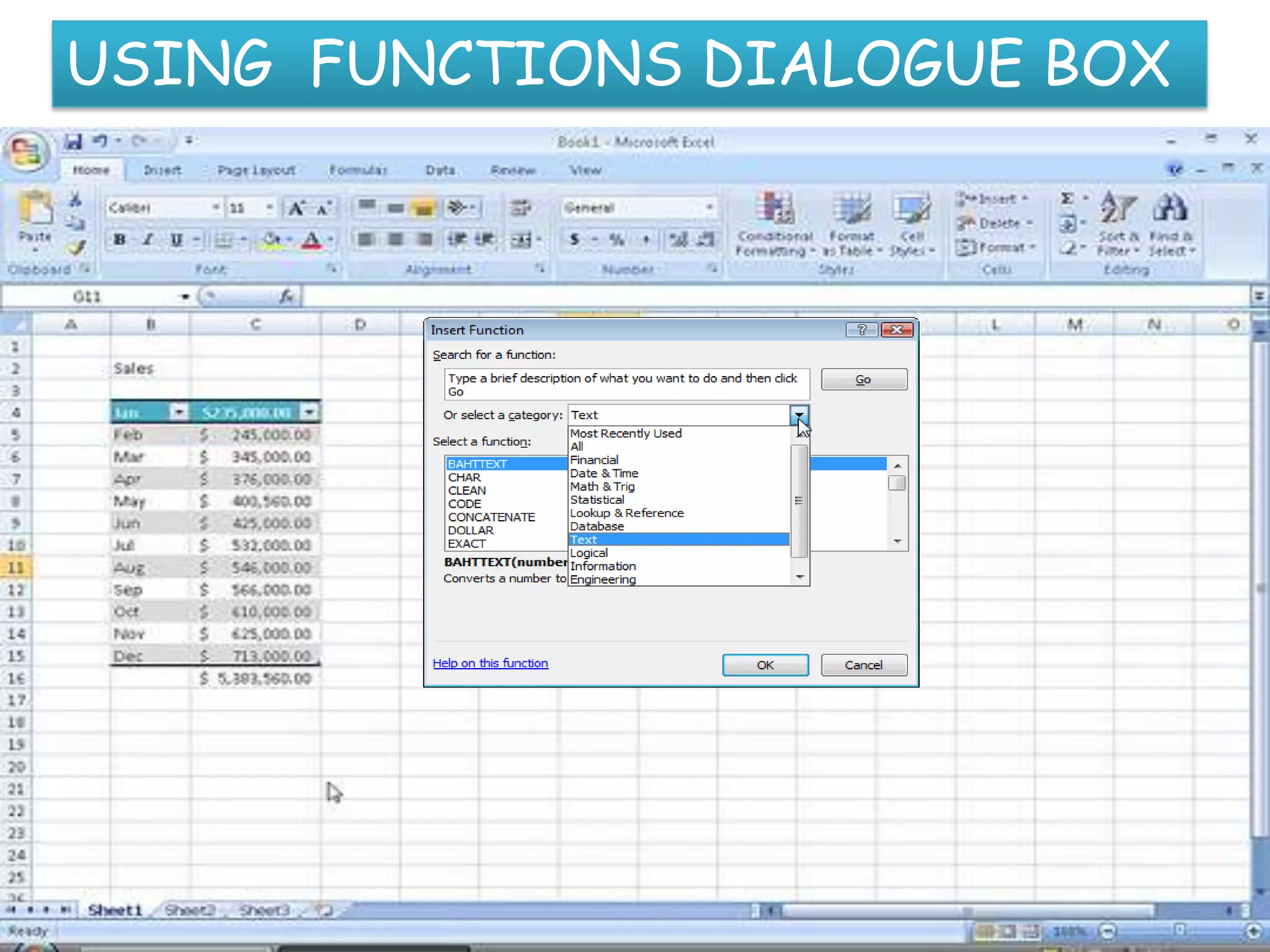
Task: Click the OK button in Insert Function
Action: (x=765, y=665)
